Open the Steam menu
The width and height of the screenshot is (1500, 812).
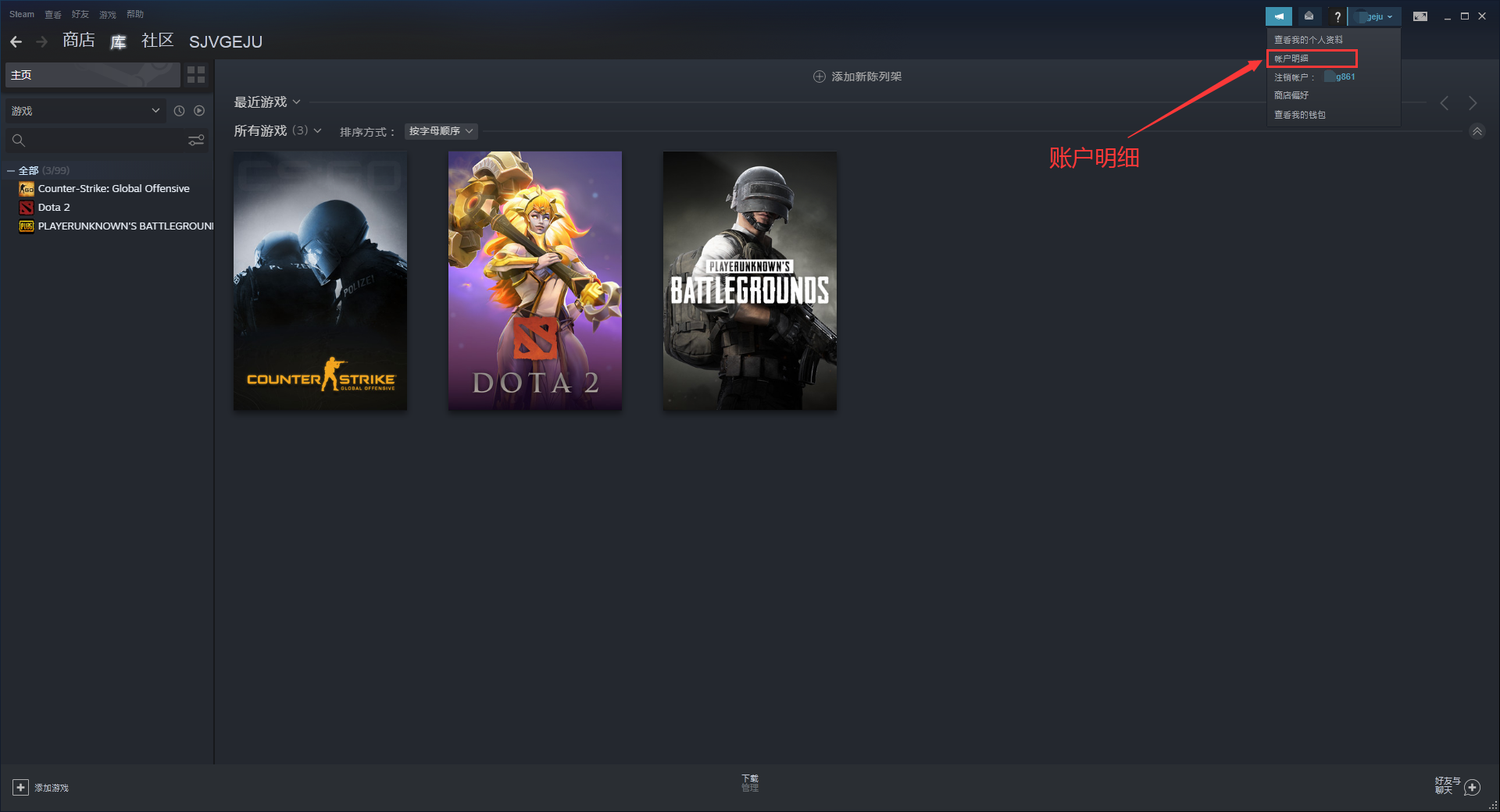pyautogui.click(x=22, y=14)
